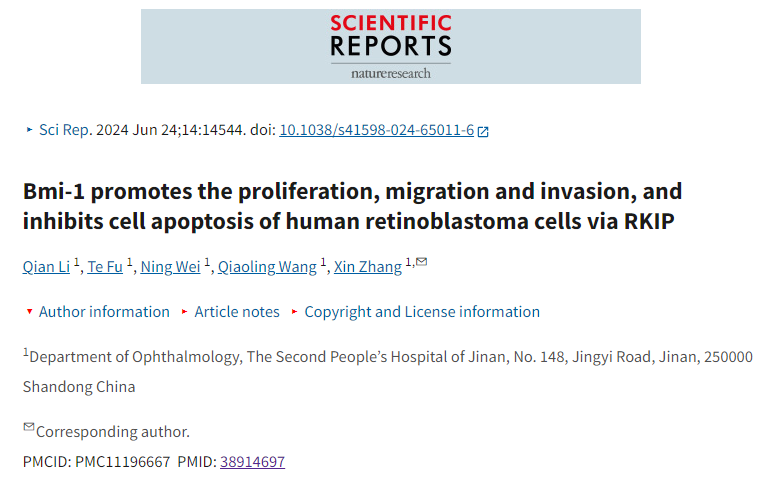Viewport: 776px width, 485px height.
Task: Expand the Article notes section
Action: (x=231, y=312)
